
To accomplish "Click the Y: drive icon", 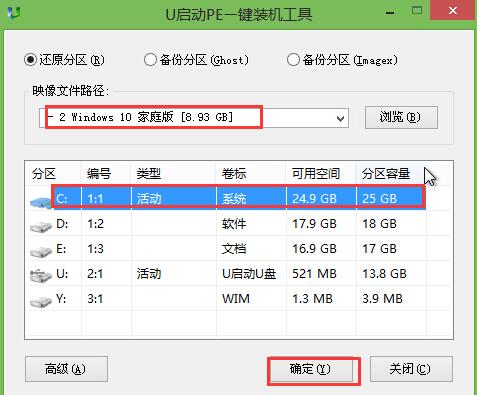I will 41,301.
